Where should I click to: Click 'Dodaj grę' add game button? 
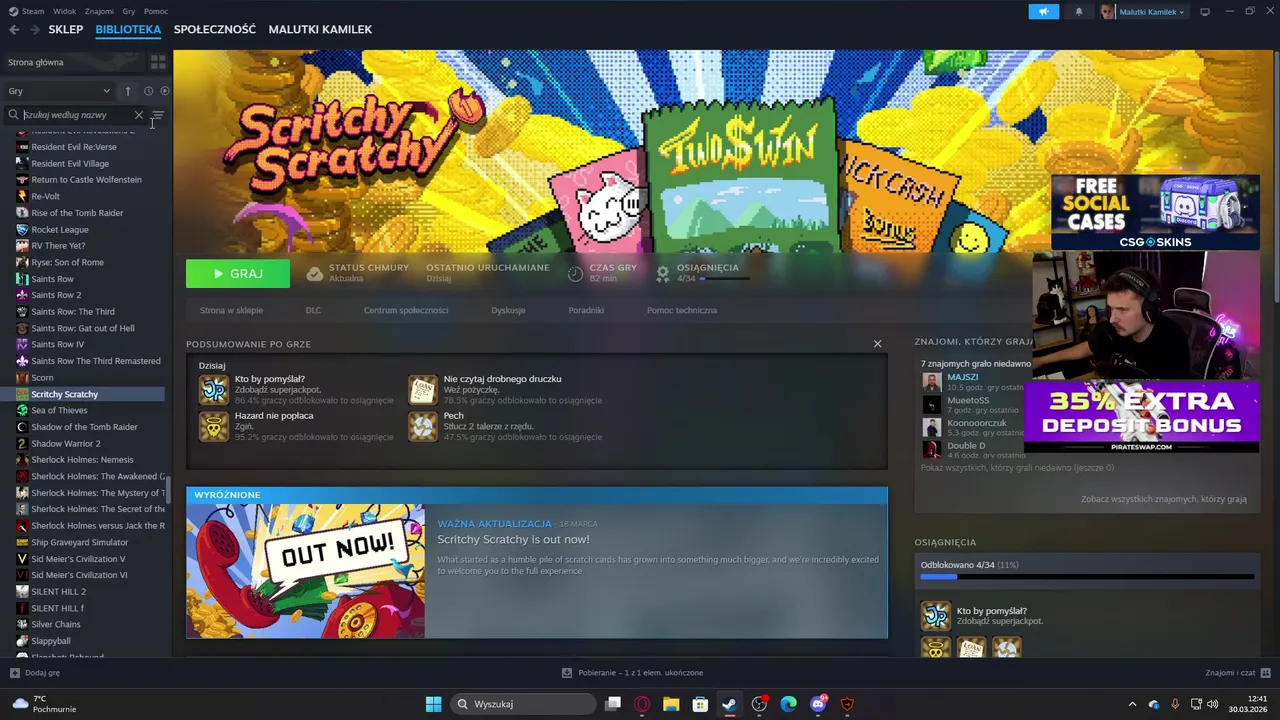click(35, 673)
